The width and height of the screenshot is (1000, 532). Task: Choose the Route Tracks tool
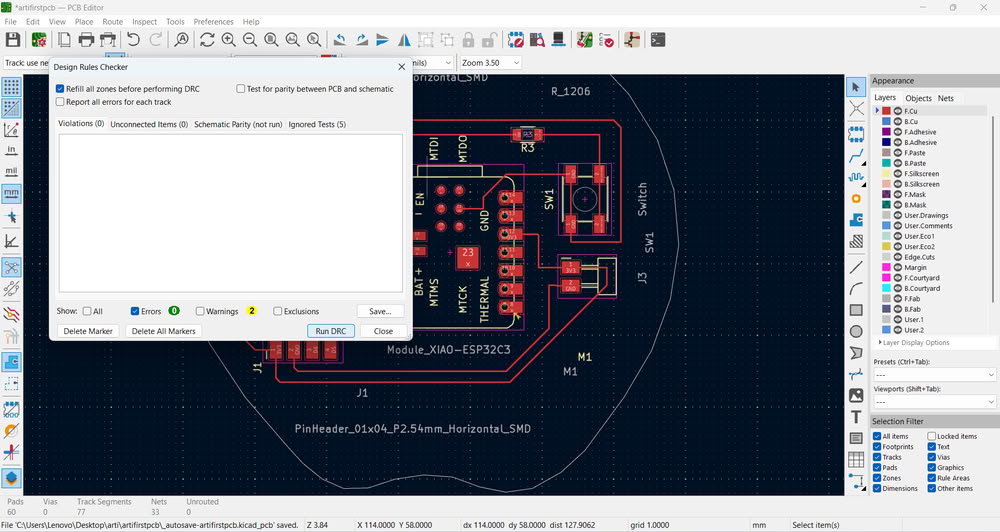(x=856, y=156)
